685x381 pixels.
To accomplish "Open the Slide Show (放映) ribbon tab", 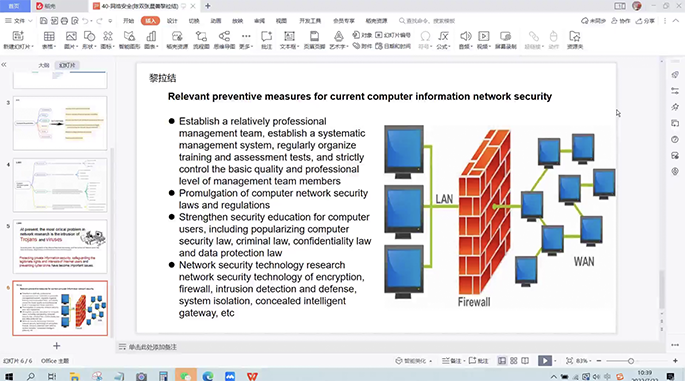I will [x=237, y=21].
